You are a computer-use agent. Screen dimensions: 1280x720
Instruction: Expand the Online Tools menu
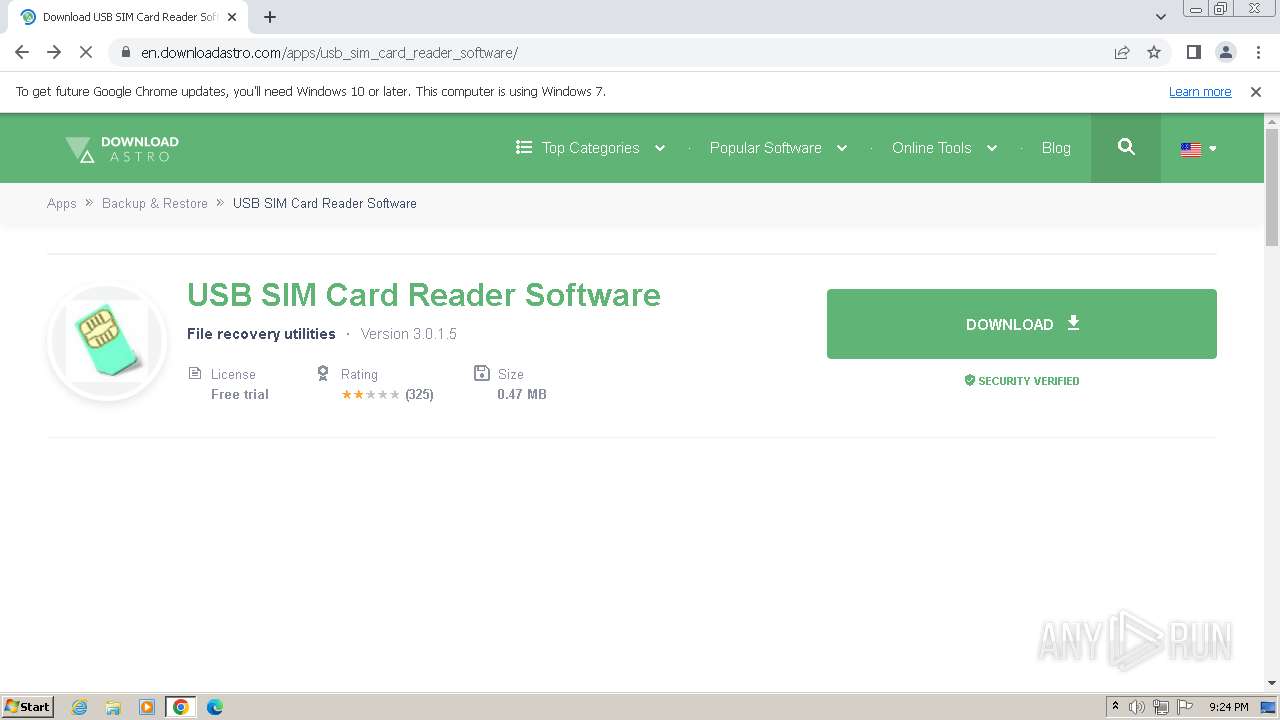click(944, 148)
